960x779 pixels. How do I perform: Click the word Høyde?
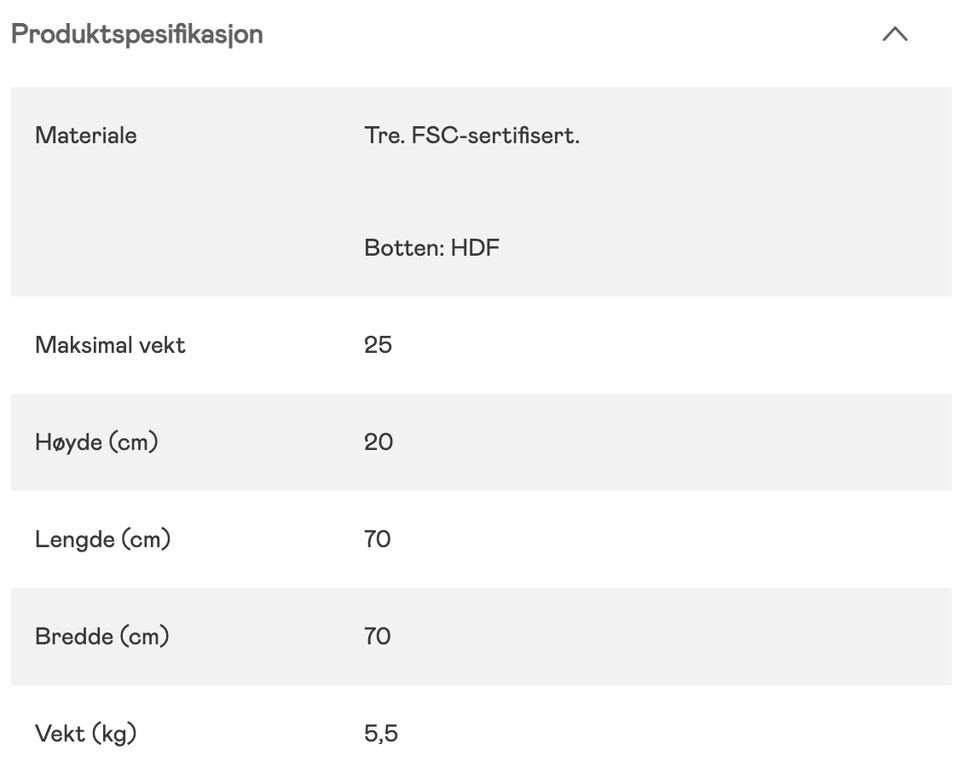click(68, 442)
